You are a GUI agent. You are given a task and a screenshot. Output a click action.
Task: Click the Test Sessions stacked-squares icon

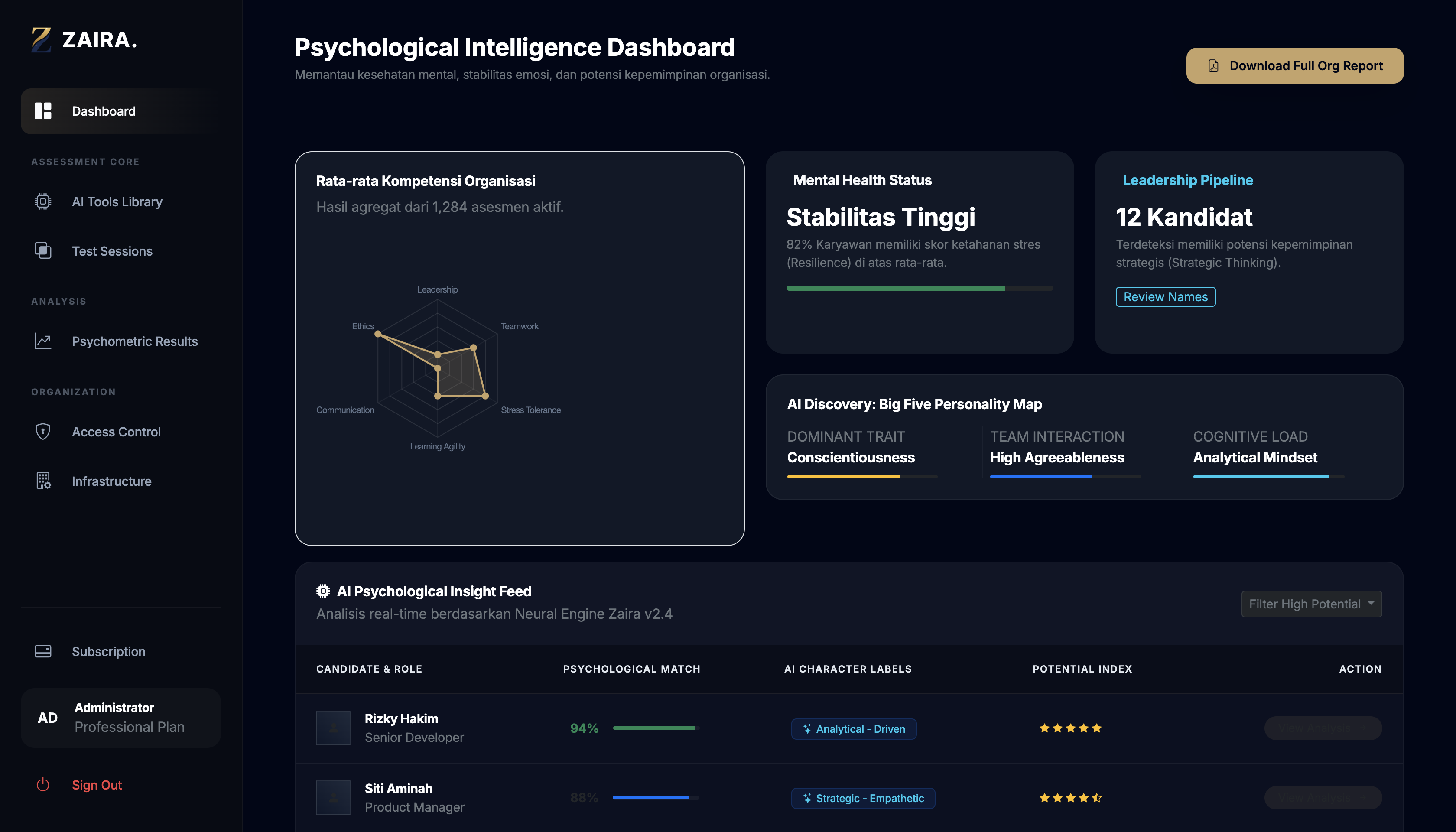(x=43, y=251)
